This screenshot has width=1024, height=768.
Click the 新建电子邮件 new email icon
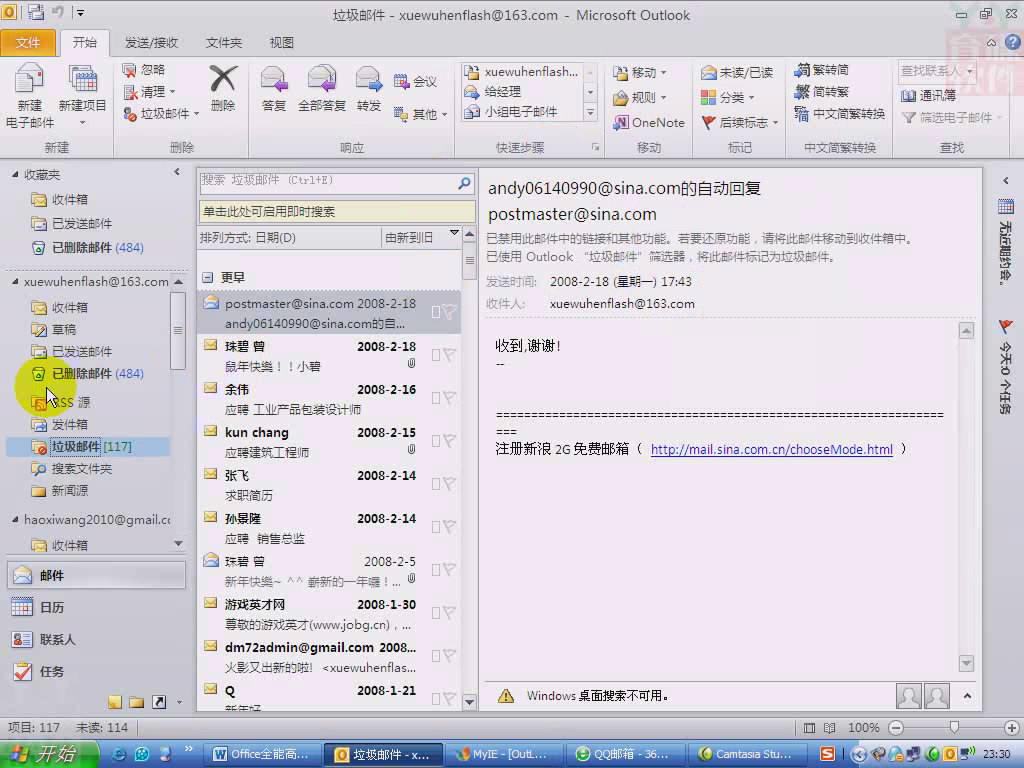(29, 95)
